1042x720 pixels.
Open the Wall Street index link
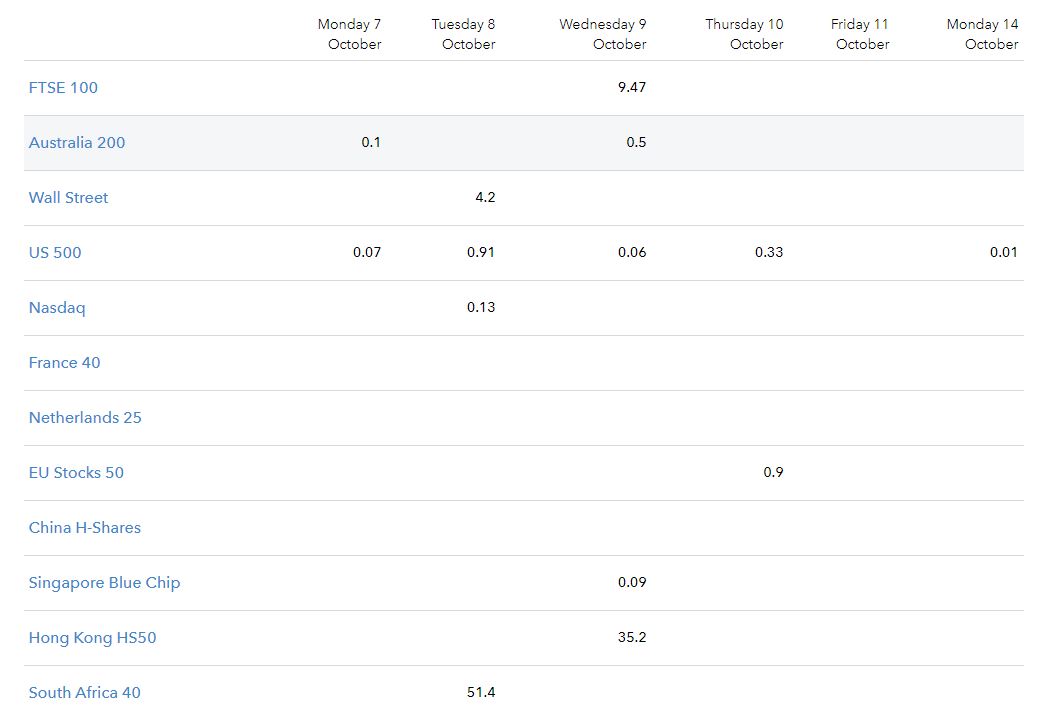pyautogui.click(x=68, y=198)
